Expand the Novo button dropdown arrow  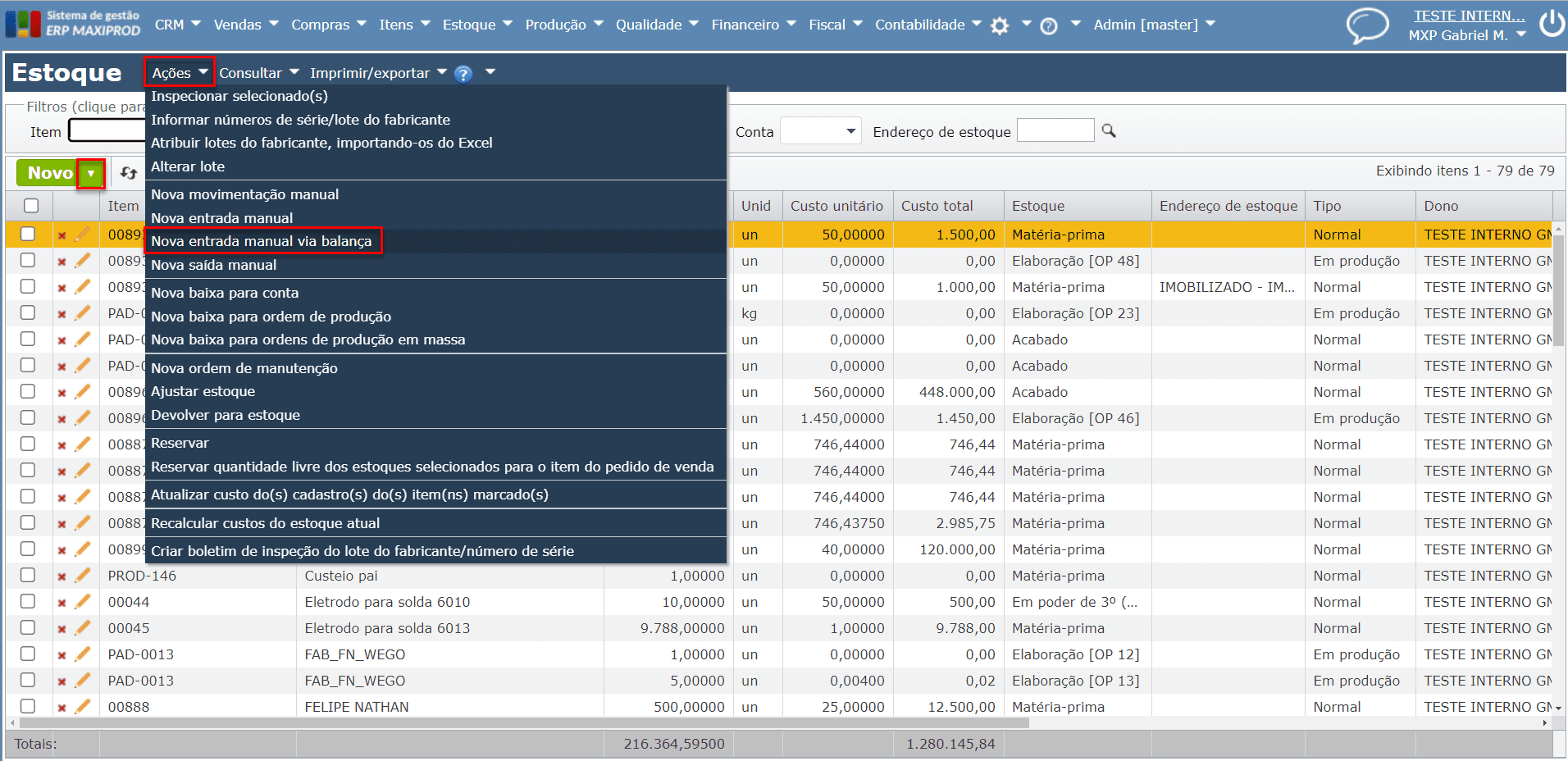[x=91, y=173]
